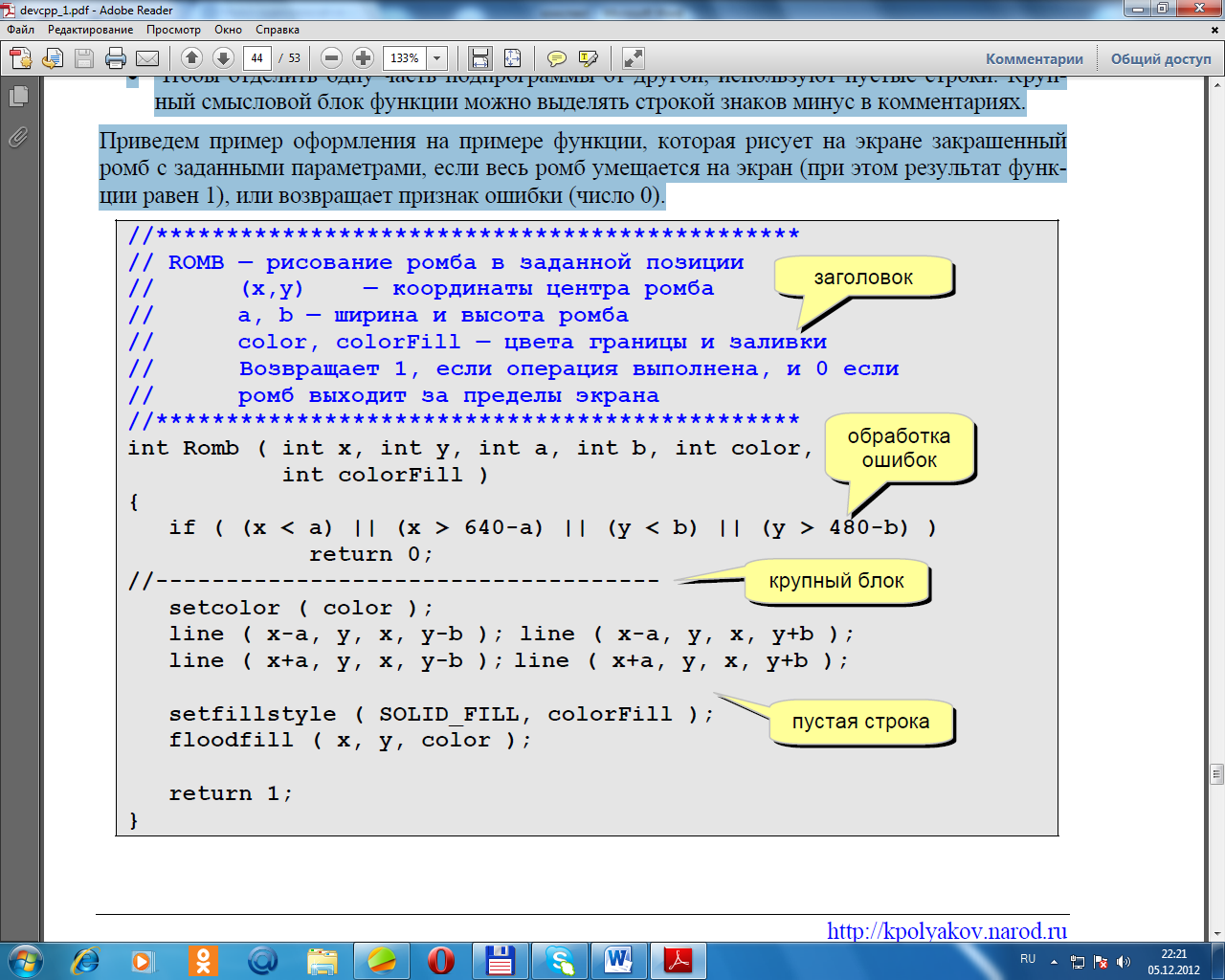Click the Print file icon
1225x980 pixels.
116,58
